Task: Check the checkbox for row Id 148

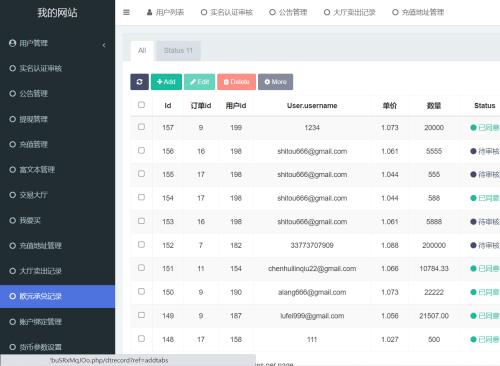Action: [x=141, y=339]
